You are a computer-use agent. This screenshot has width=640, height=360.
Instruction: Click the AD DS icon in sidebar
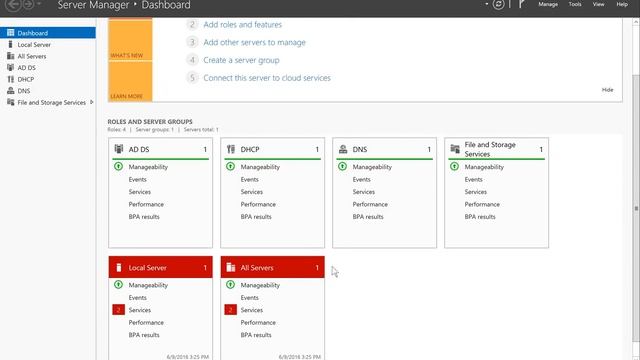pyautogui.click(x=11, y=67)
